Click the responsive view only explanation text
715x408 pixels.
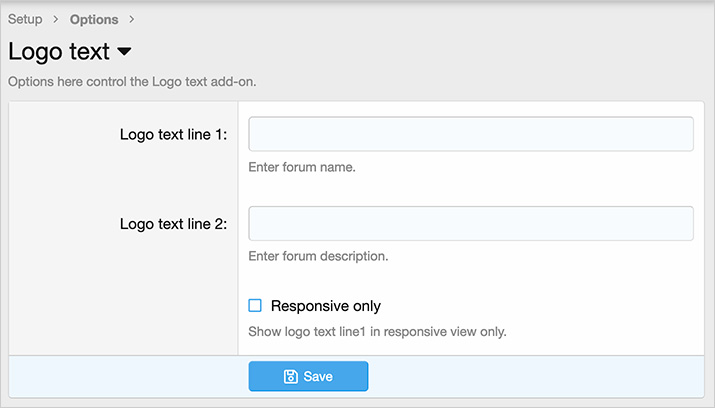(377, 331)
